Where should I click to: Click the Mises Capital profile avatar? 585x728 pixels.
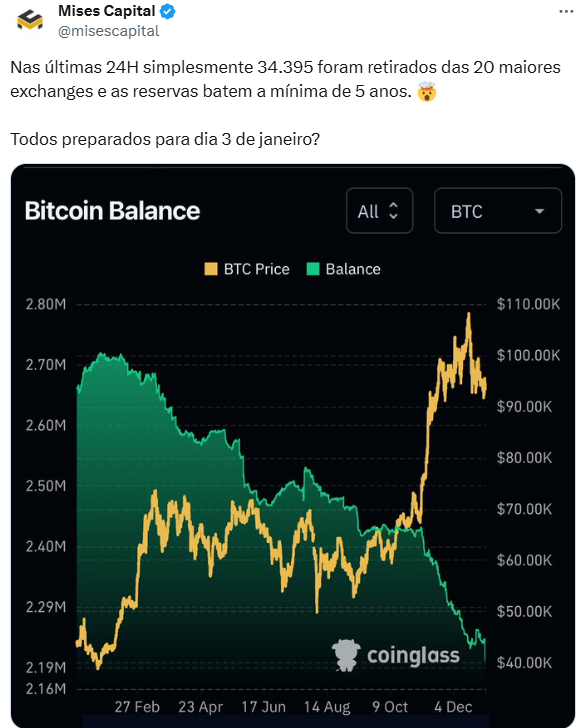click(30, 21)
